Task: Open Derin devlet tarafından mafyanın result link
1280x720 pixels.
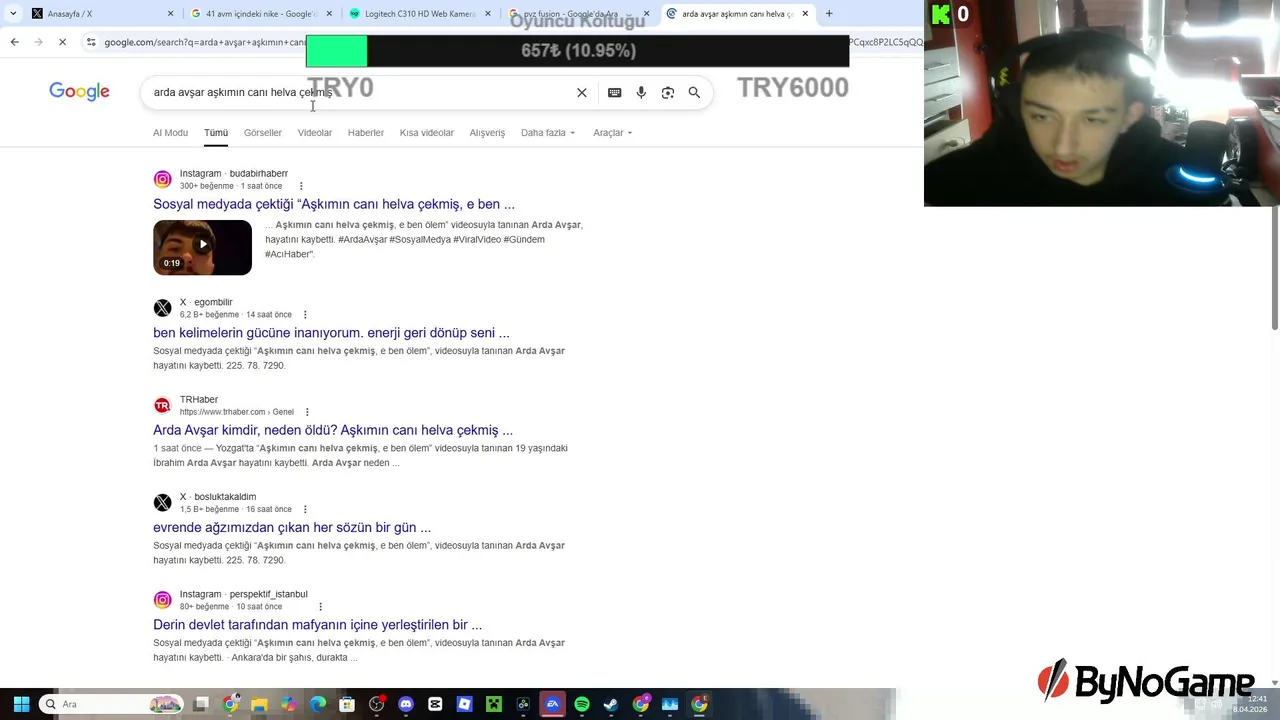Action: pos(317,625)
